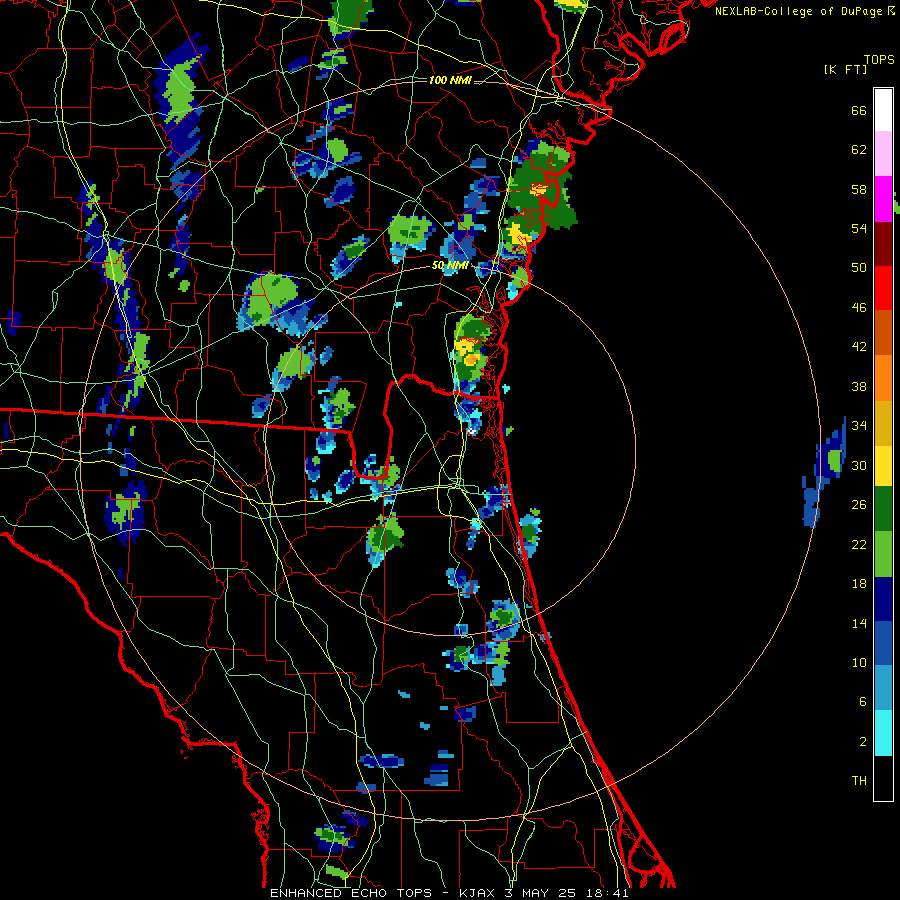Click the 14 legend value
900x900 pixels.
click(x=859, y=623)
